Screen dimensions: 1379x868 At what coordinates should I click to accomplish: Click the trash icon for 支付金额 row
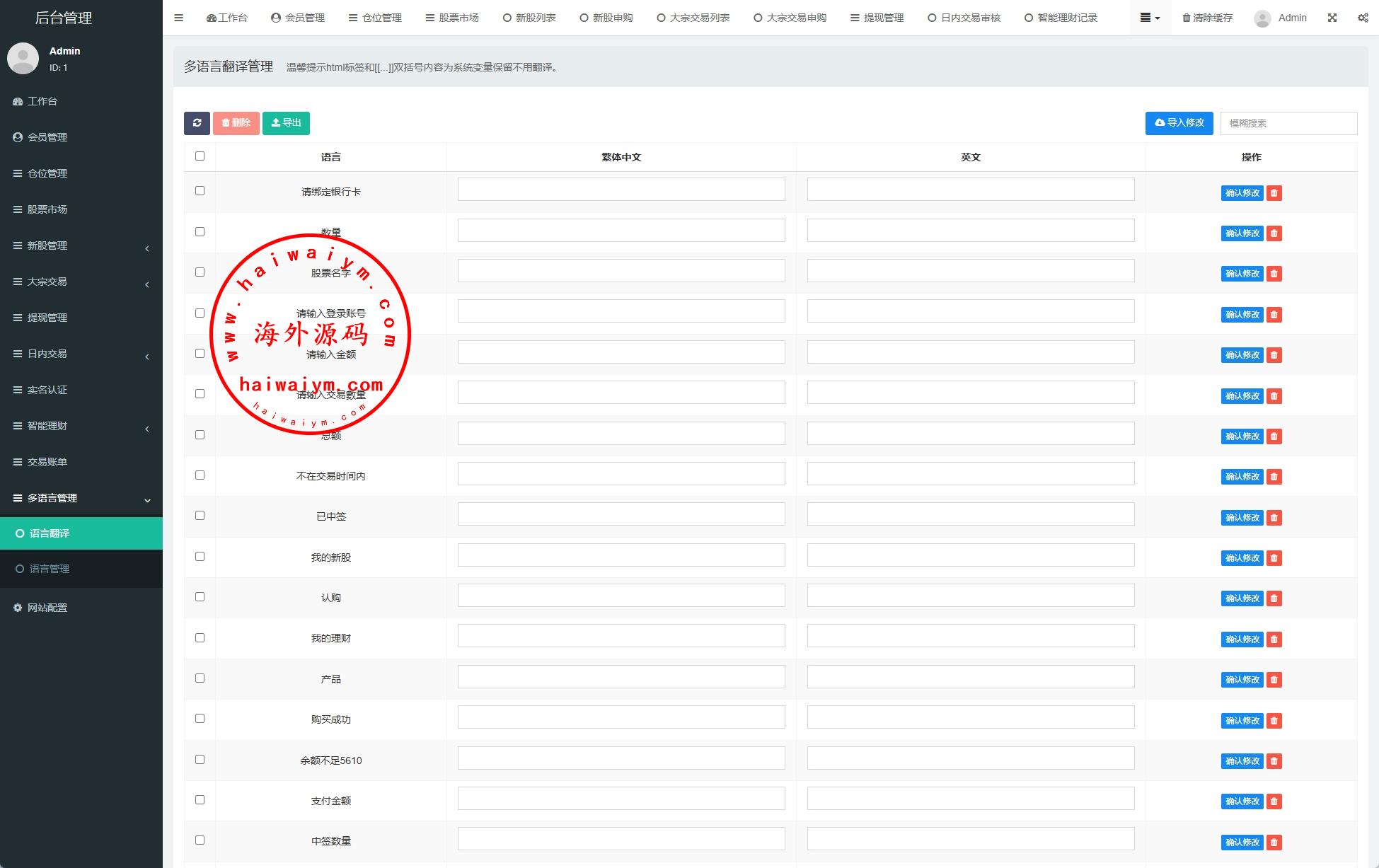click(x=1274, y=802)
